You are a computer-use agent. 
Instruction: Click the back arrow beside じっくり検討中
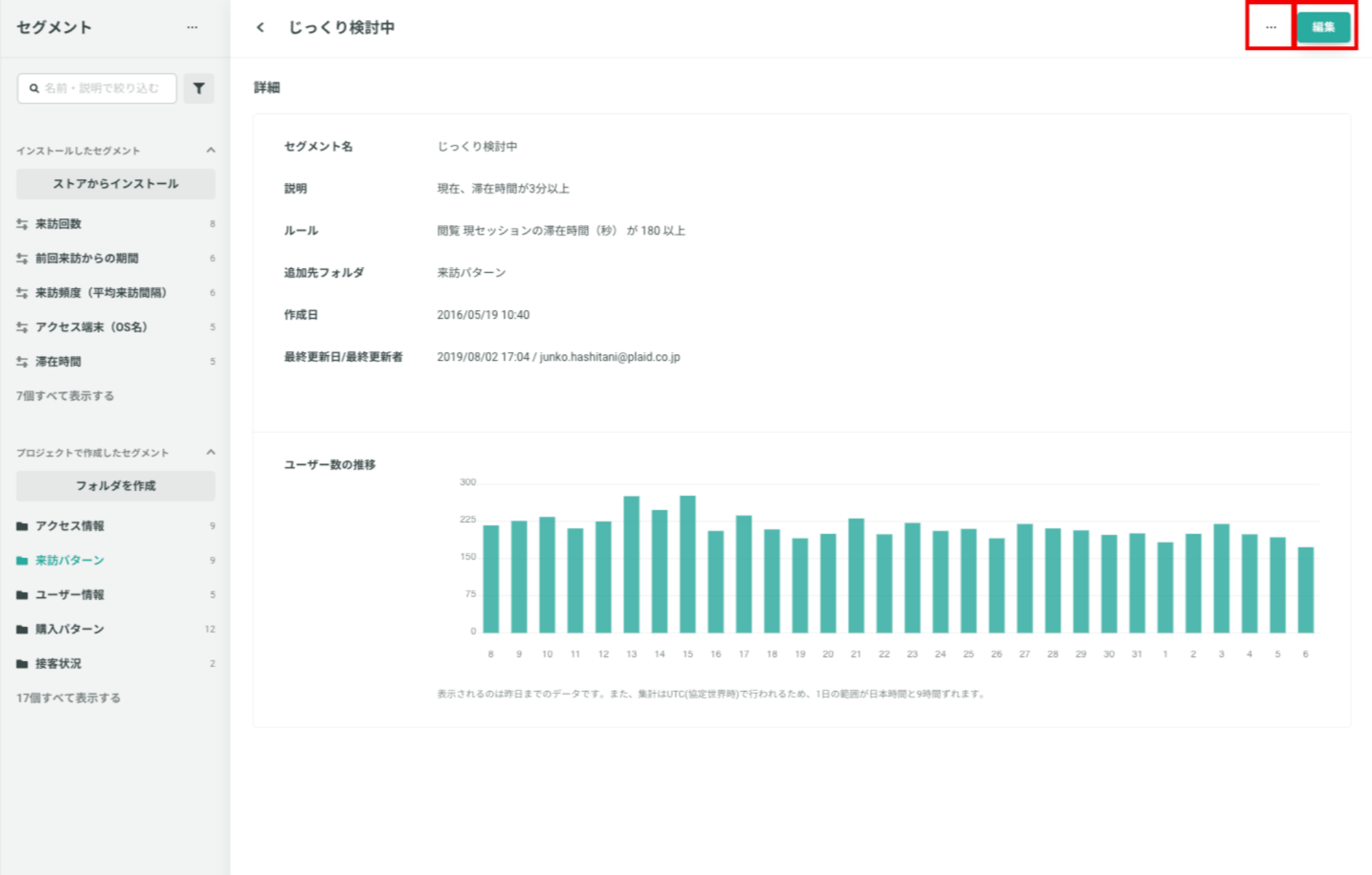tap(260, 27)
